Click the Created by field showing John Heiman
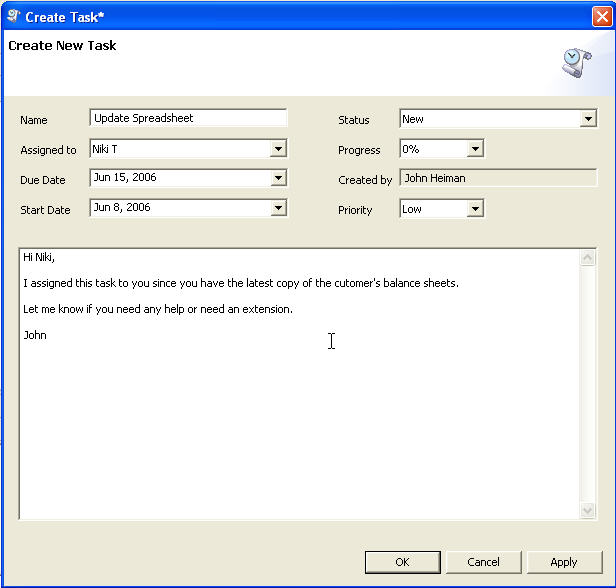Screen dimensions: 616x588 (497, 179)
